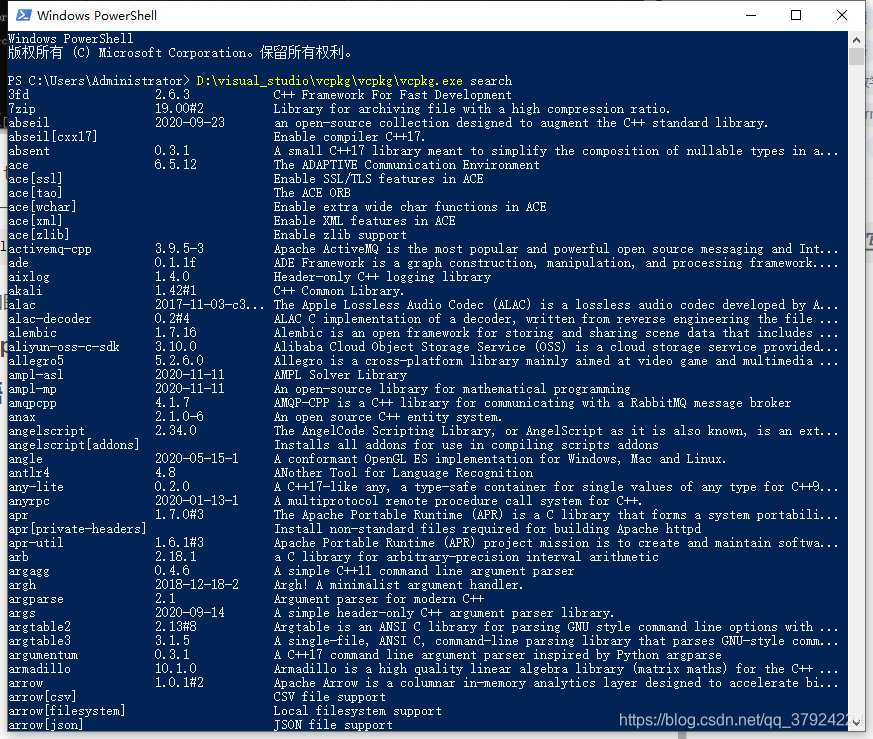Click the 'argtable2' package name

tap(39, 627)
